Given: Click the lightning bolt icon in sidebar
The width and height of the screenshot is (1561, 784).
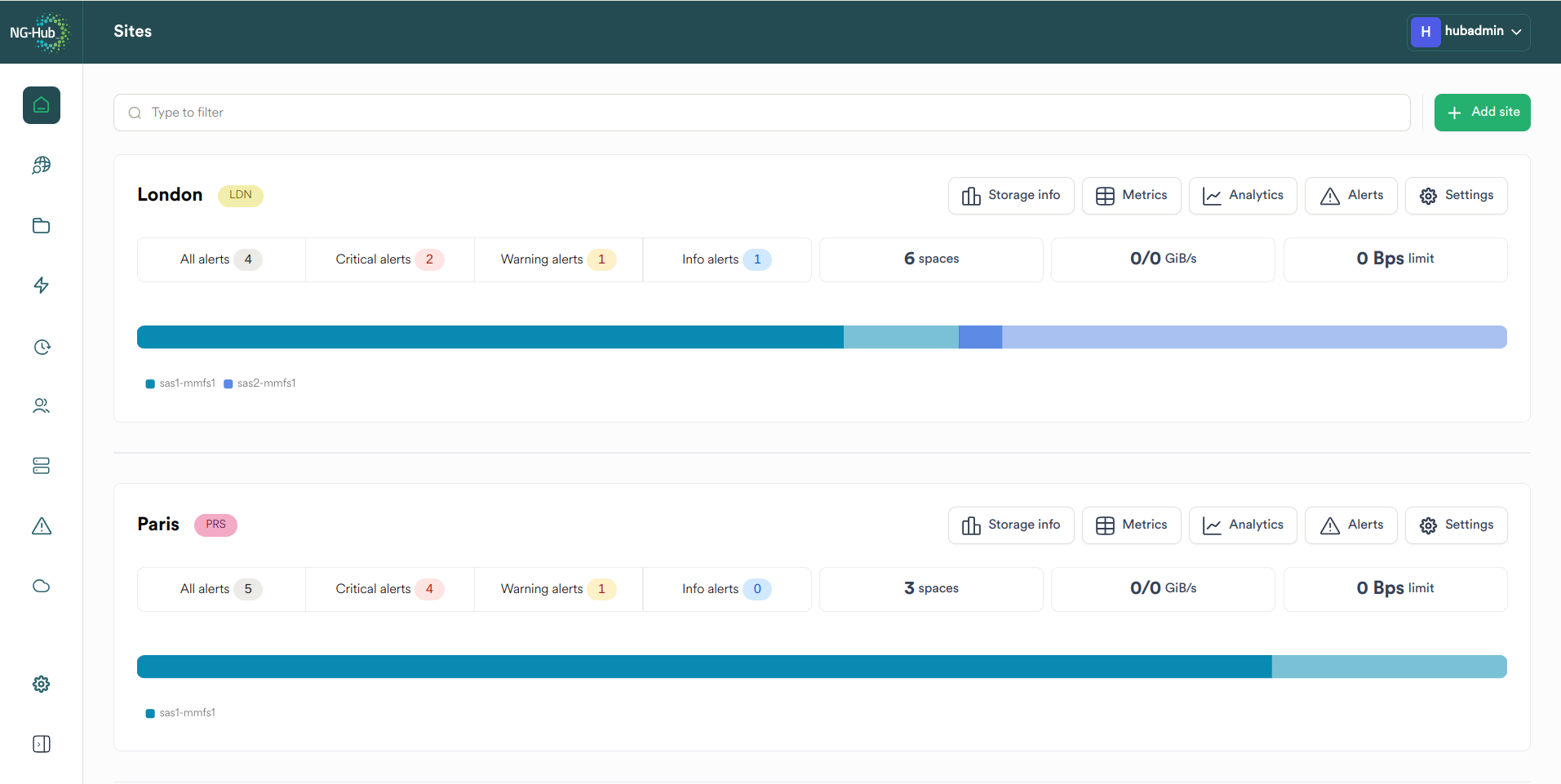Looking at the screenshot, I should pyautogui.click(x=42, y=286).
